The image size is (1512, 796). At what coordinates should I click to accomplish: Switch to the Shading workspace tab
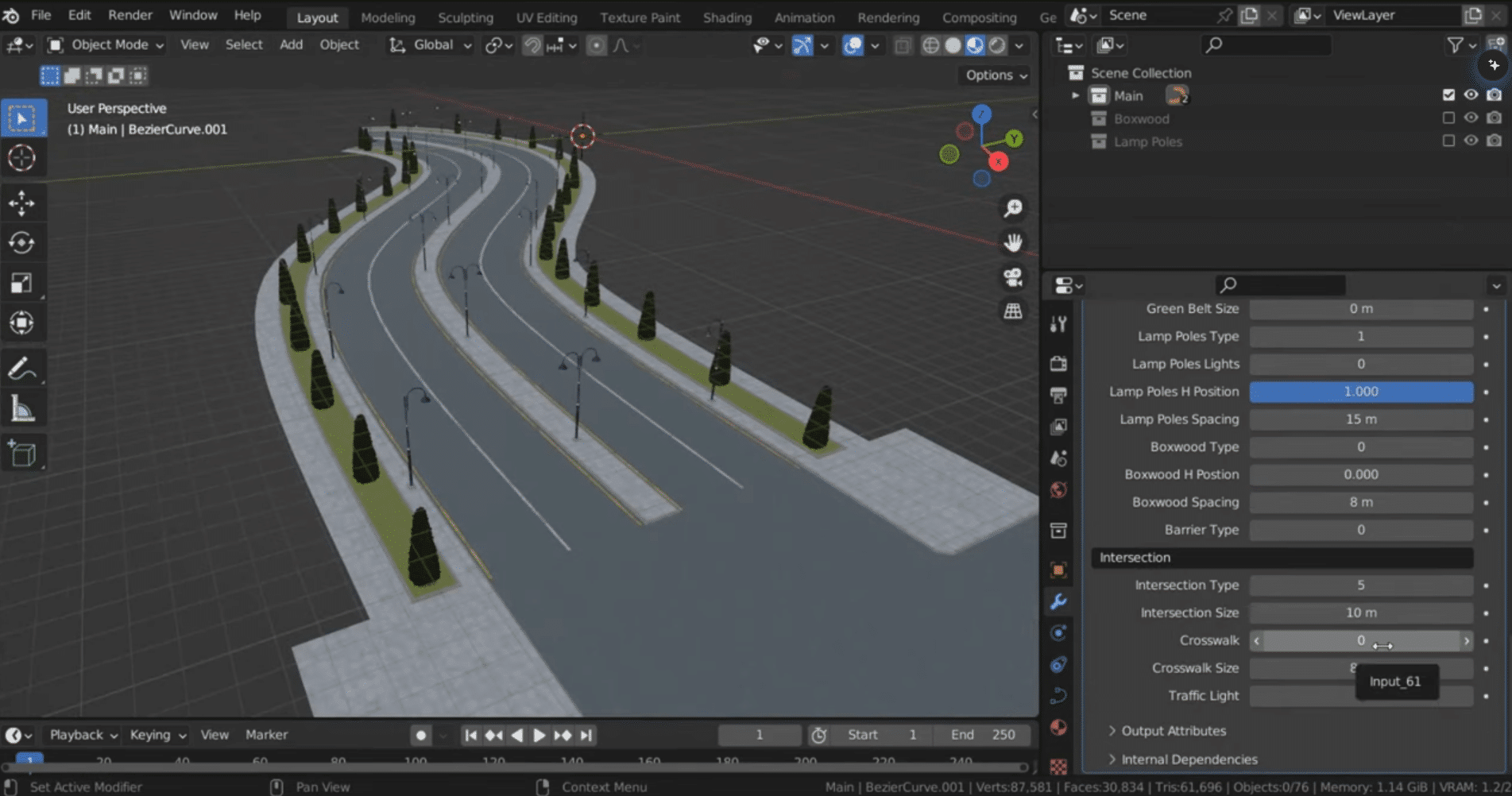pos(726,17)
